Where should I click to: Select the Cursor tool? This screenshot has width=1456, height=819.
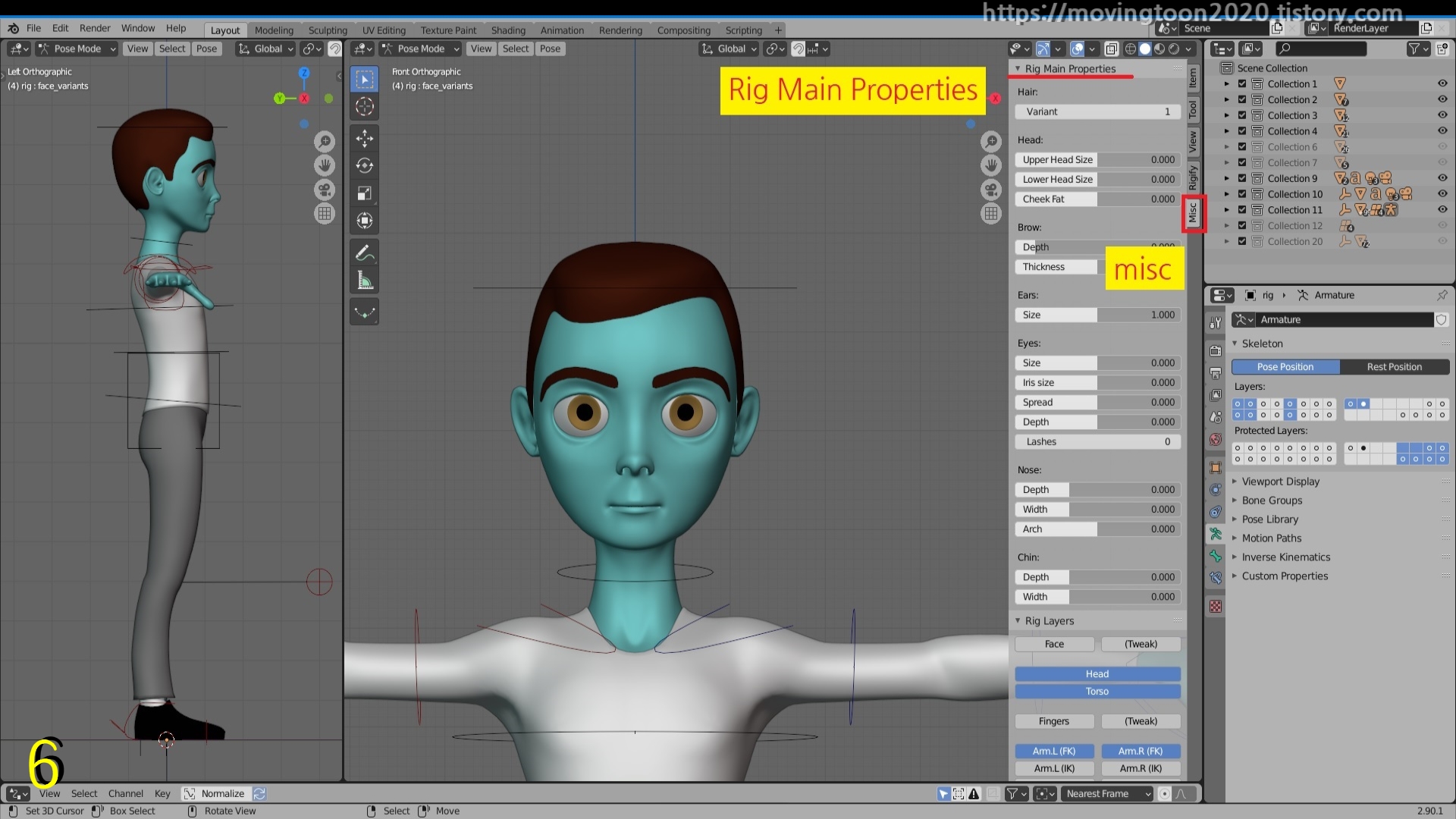coord(365,107)
